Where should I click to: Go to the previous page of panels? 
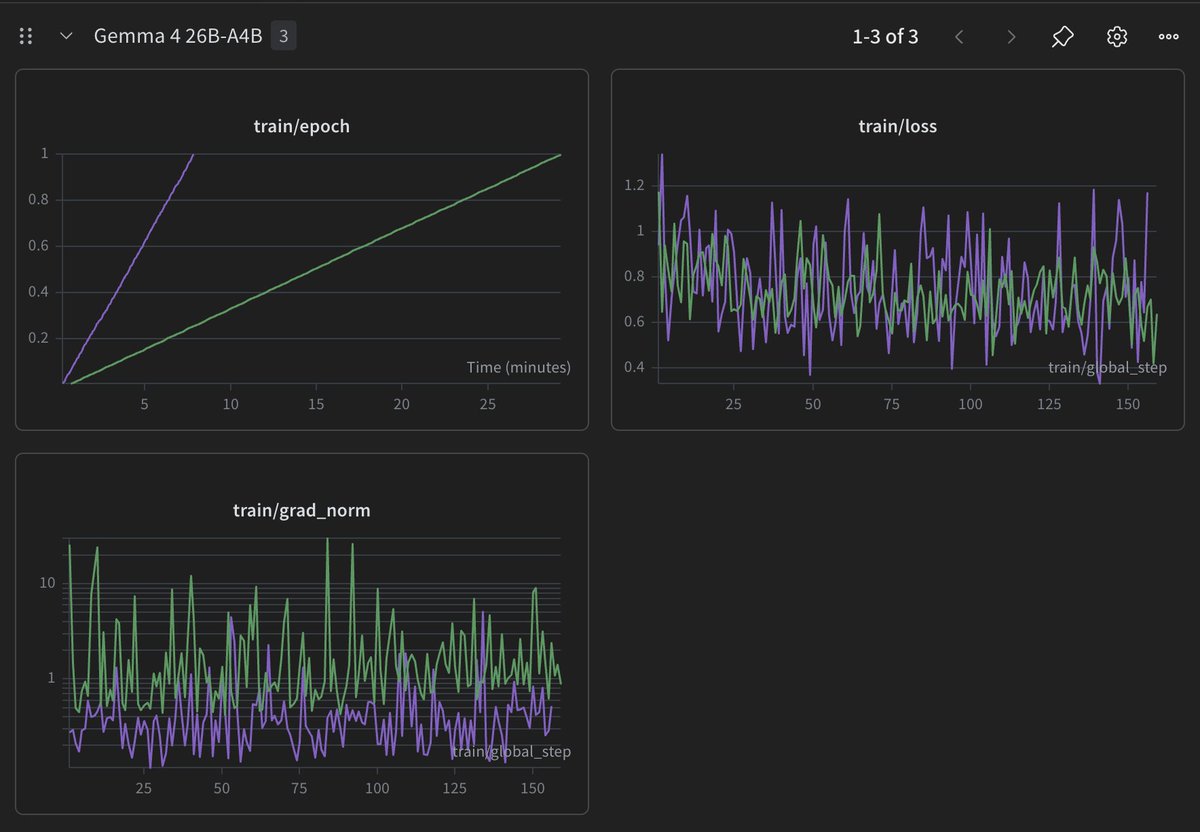959,37
